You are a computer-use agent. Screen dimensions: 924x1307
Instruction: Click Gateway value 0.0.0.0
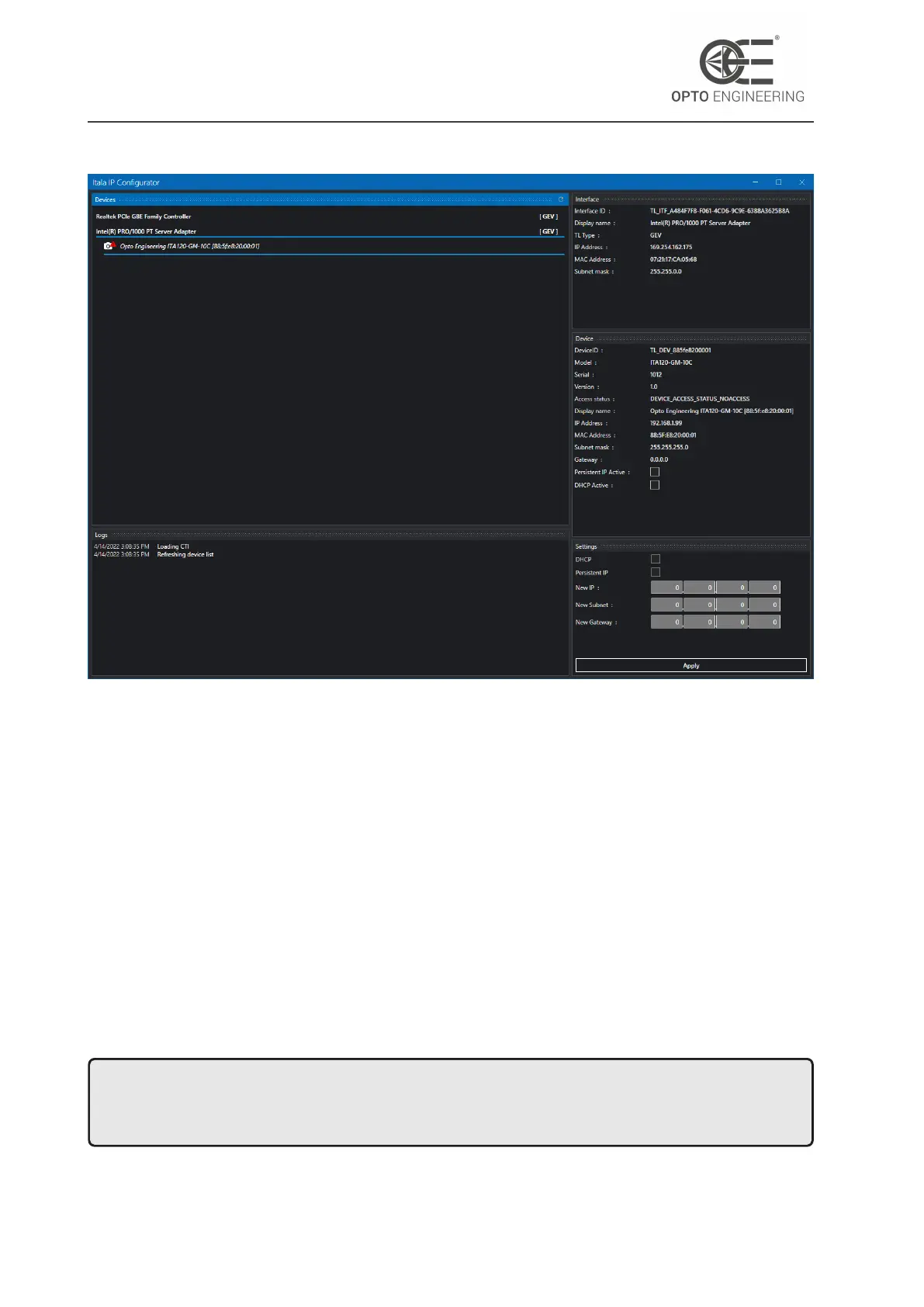[659, 459]
